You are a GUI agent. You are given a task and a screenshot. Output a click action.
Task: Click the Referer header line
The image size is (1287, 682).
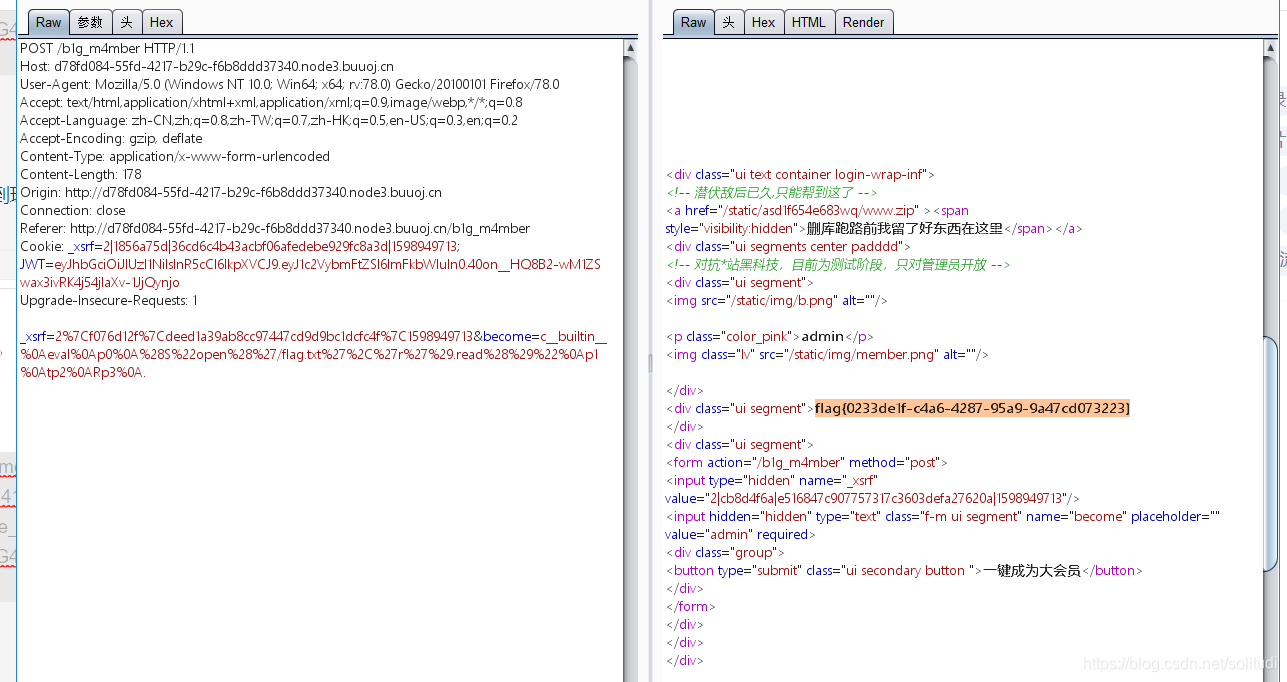pos(275,228)
